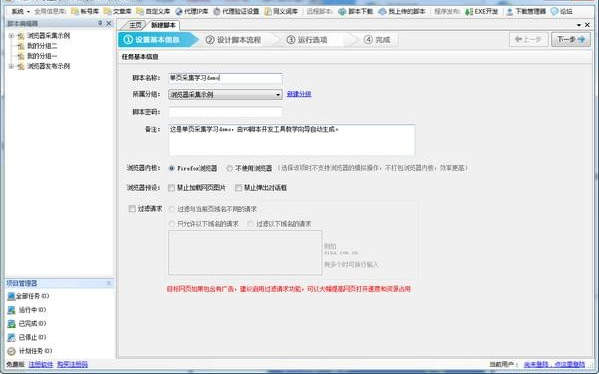The width and height of the screenshot is (599, 374).
Task: Click the 上一步 button
Action: tap(529, 39)
